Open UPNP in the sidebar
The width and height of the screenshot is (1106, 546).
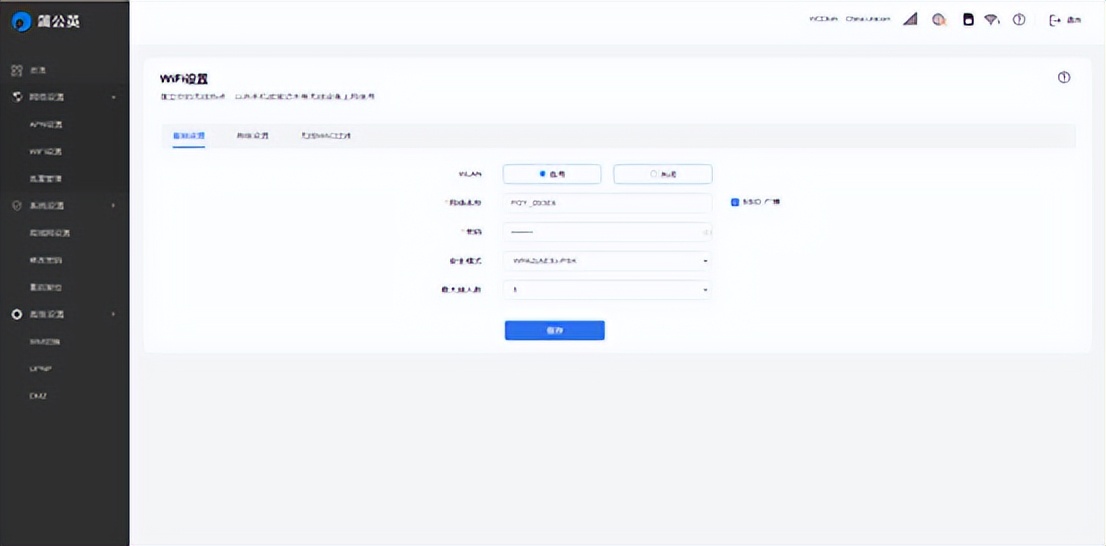40,369
